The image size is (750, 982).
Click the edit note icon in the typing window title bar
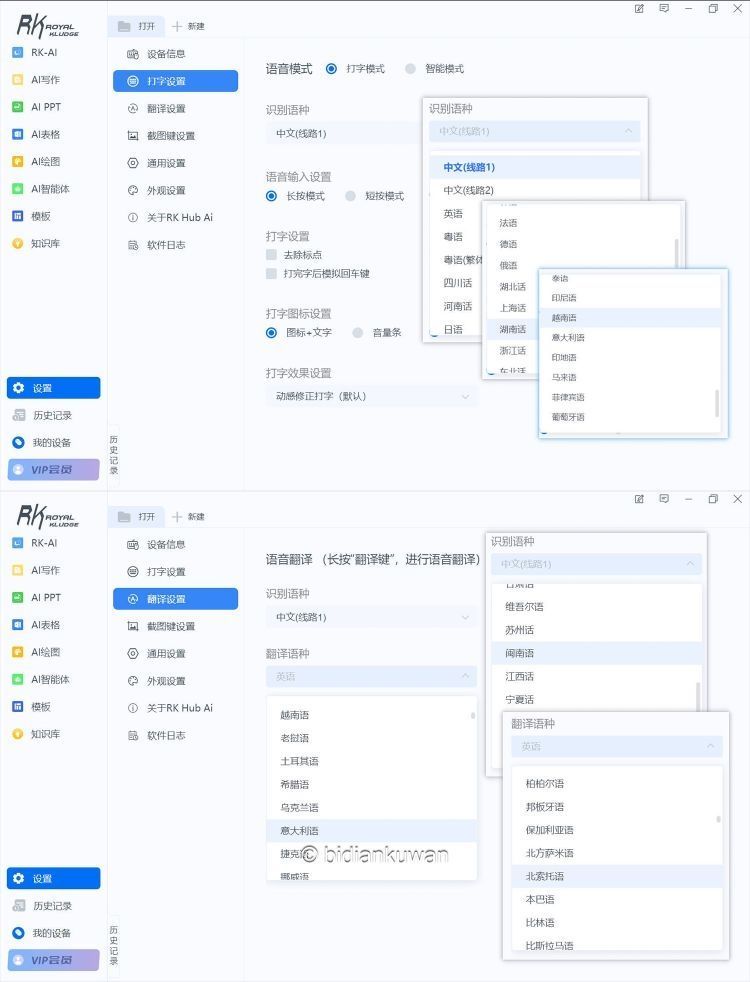pos(639,9)
